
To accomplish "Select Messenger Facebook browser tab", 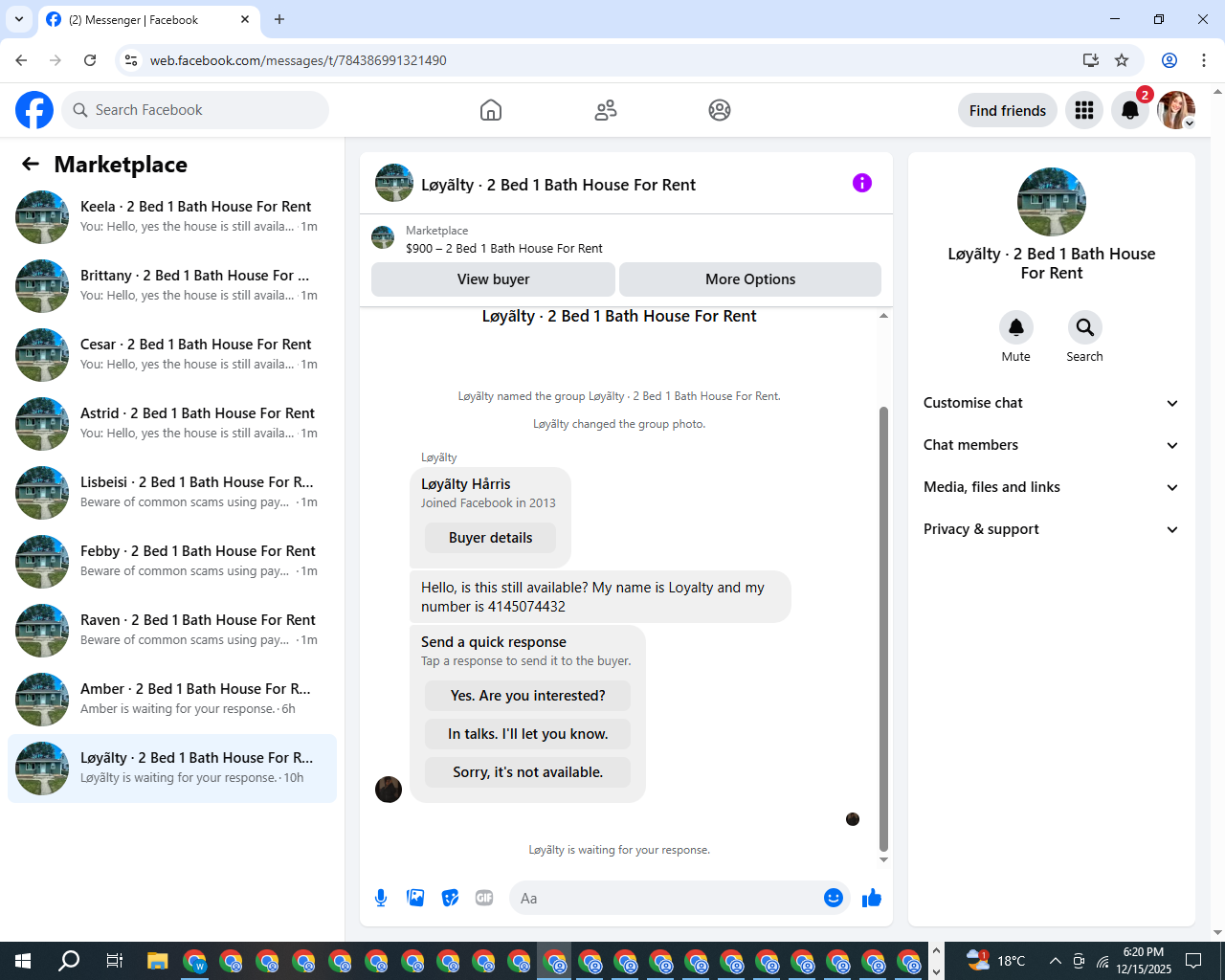I will [x=148, y=19].
